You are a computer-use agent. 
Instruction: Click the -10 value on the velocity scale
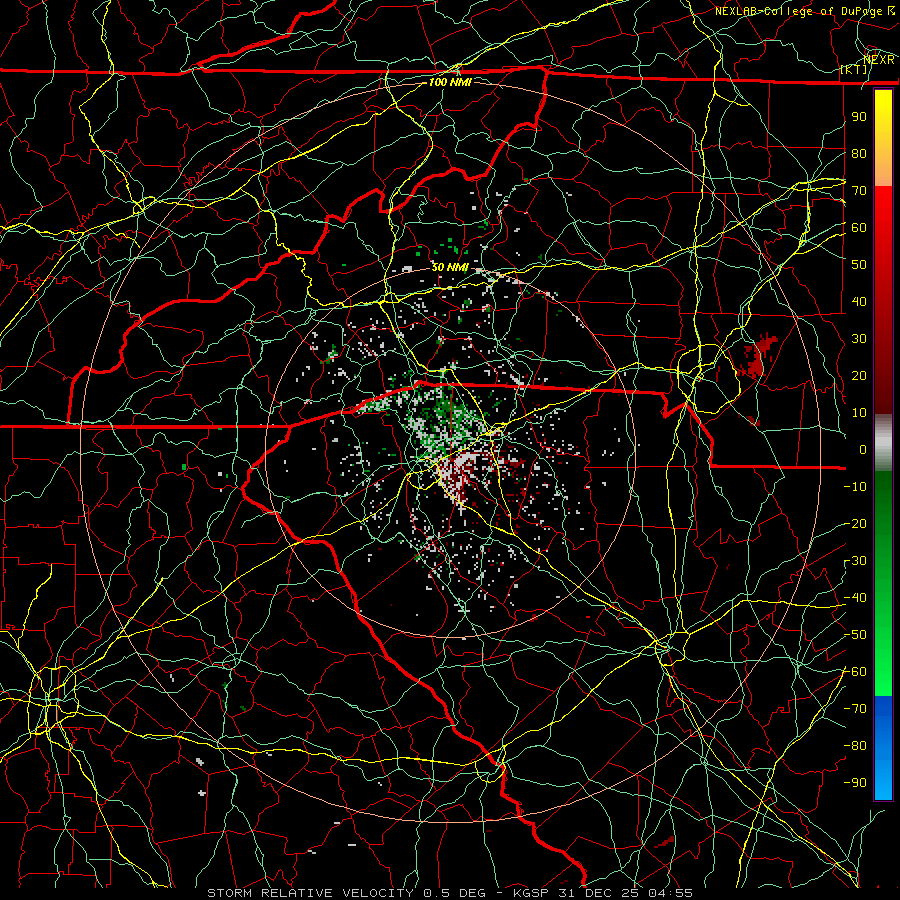click(855, 487)
